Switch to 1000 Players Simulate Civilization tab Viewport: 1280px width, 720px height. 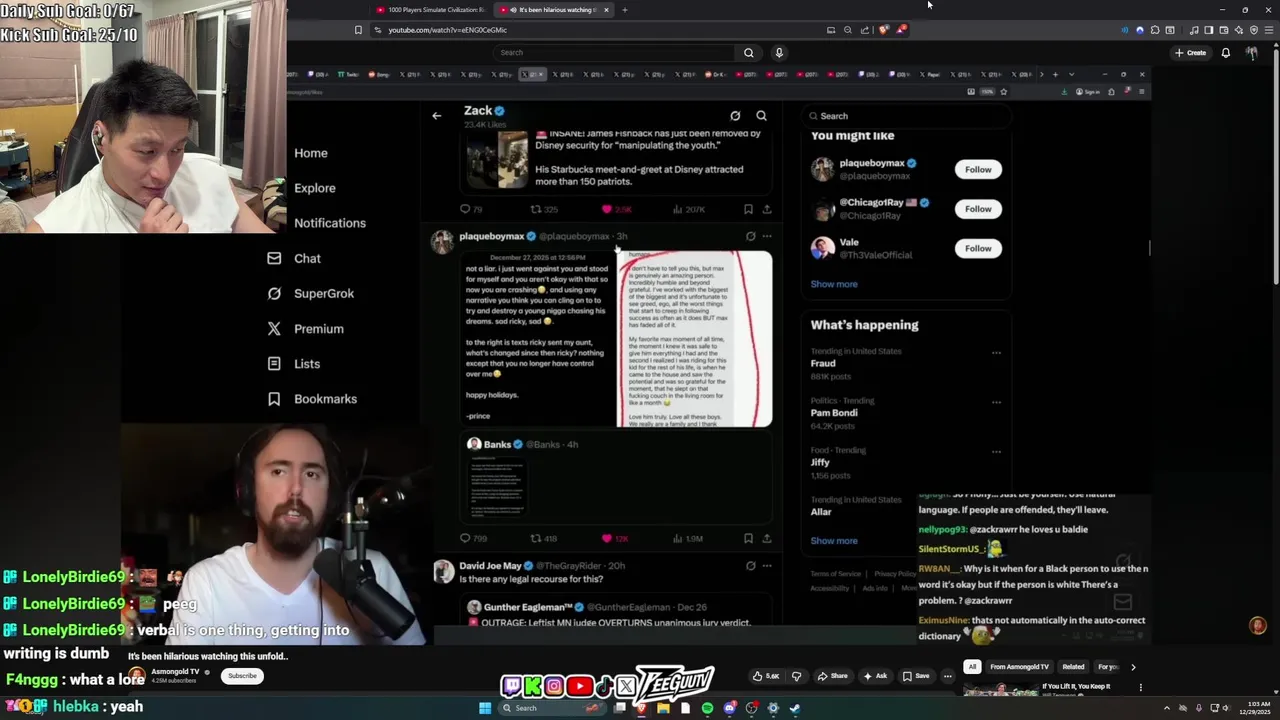(x=431, y=10)
